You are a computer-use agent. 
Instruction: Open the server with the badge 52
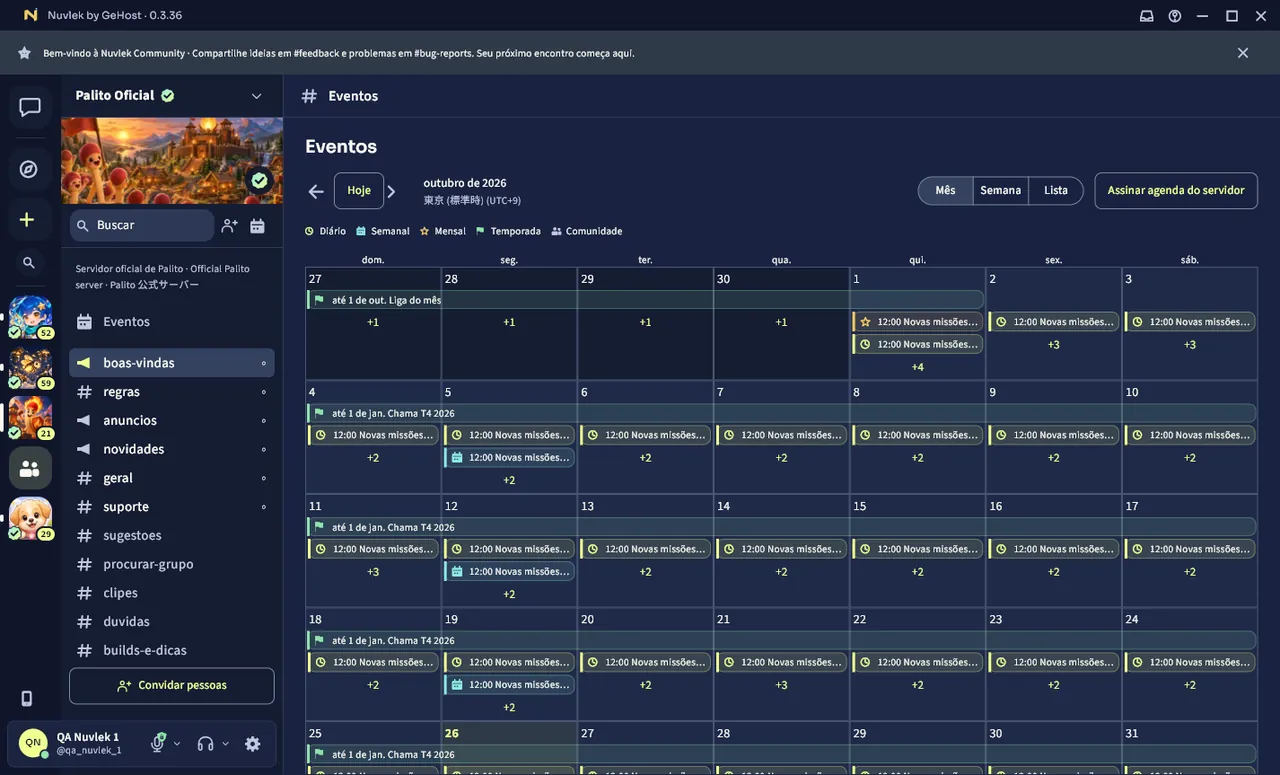(30, 317)
